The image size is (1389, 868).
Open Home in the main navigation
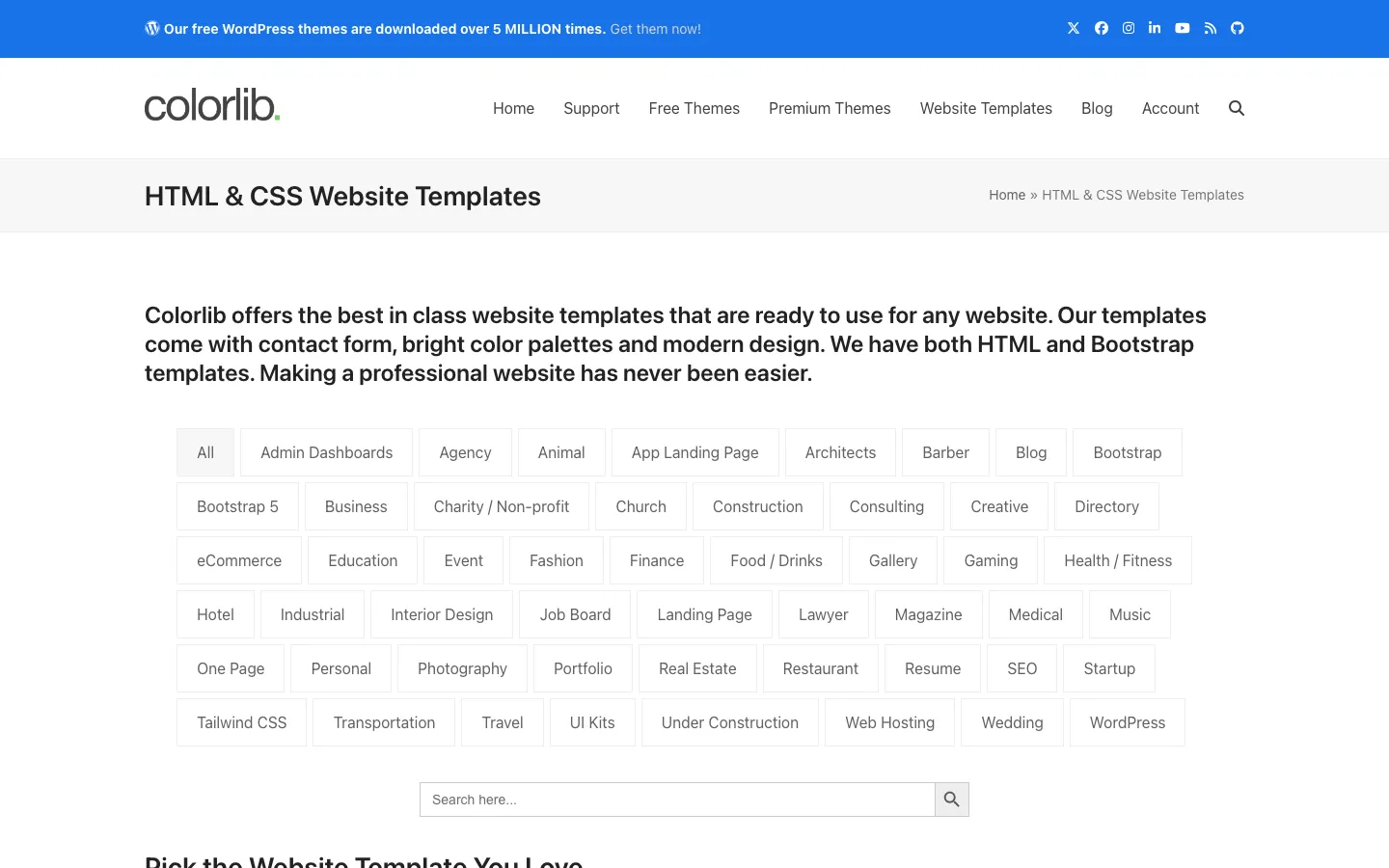coord(513,108)
